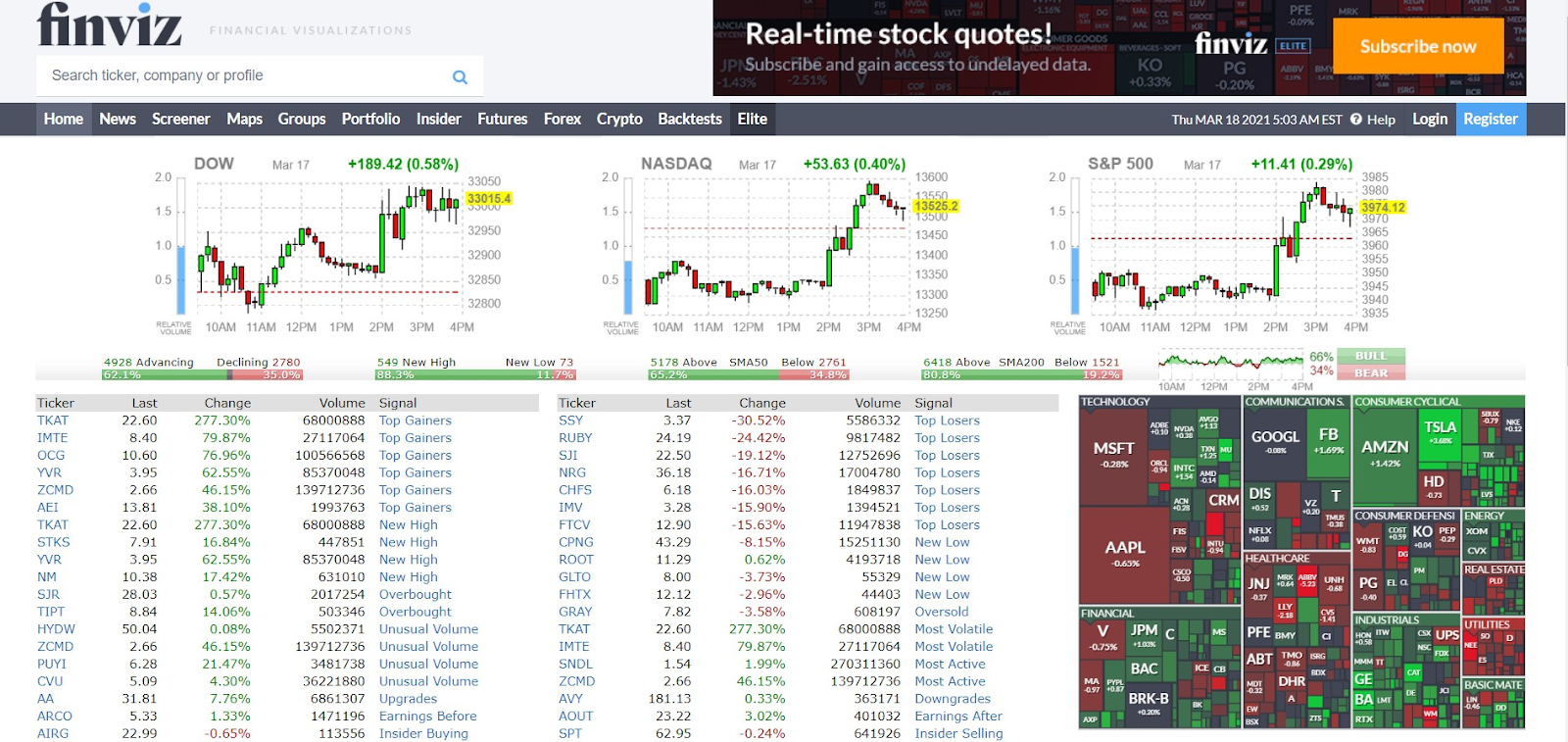Click the AAPL heatmap tile
Screen dimensions: 1568x742
pos(1125,554)
